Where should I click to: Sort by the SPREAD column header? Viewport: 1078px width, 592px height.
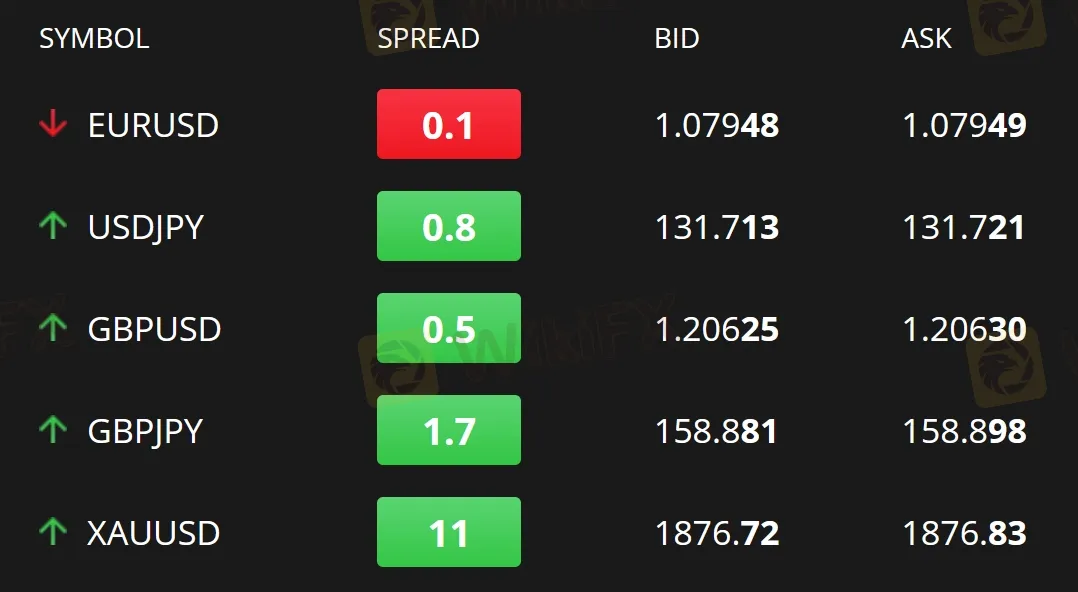click(428, 39)
